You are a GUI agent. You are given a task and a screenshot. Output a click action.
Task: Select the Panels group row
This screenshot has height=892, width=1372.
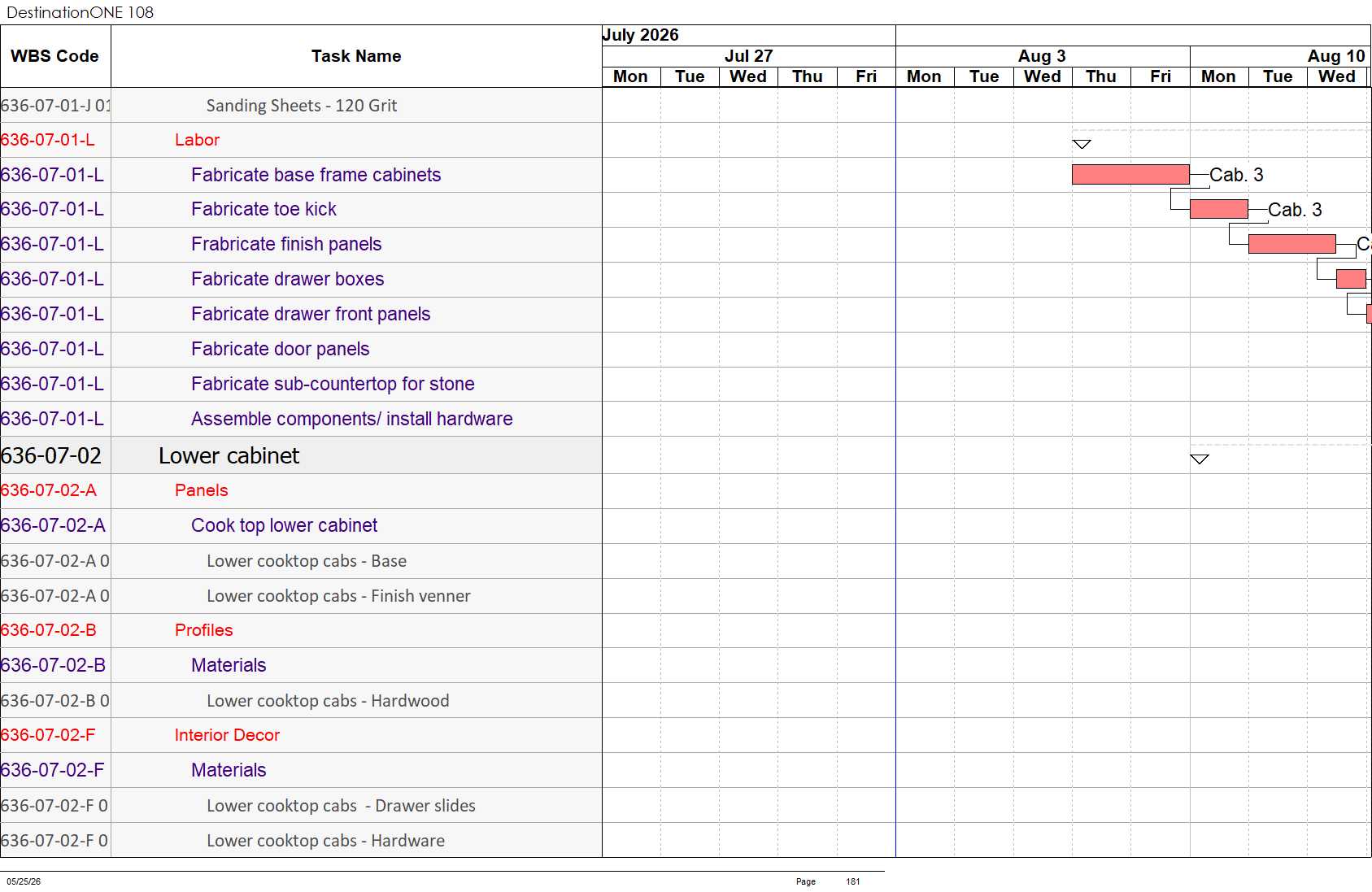tap(301, 490)
